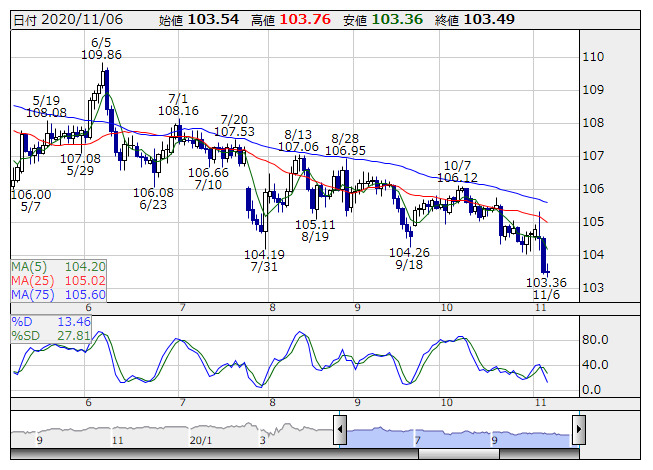Click the 7/31 low label 104.19
653x470 pixels.
pyautogui.click(x=264, y=255)
